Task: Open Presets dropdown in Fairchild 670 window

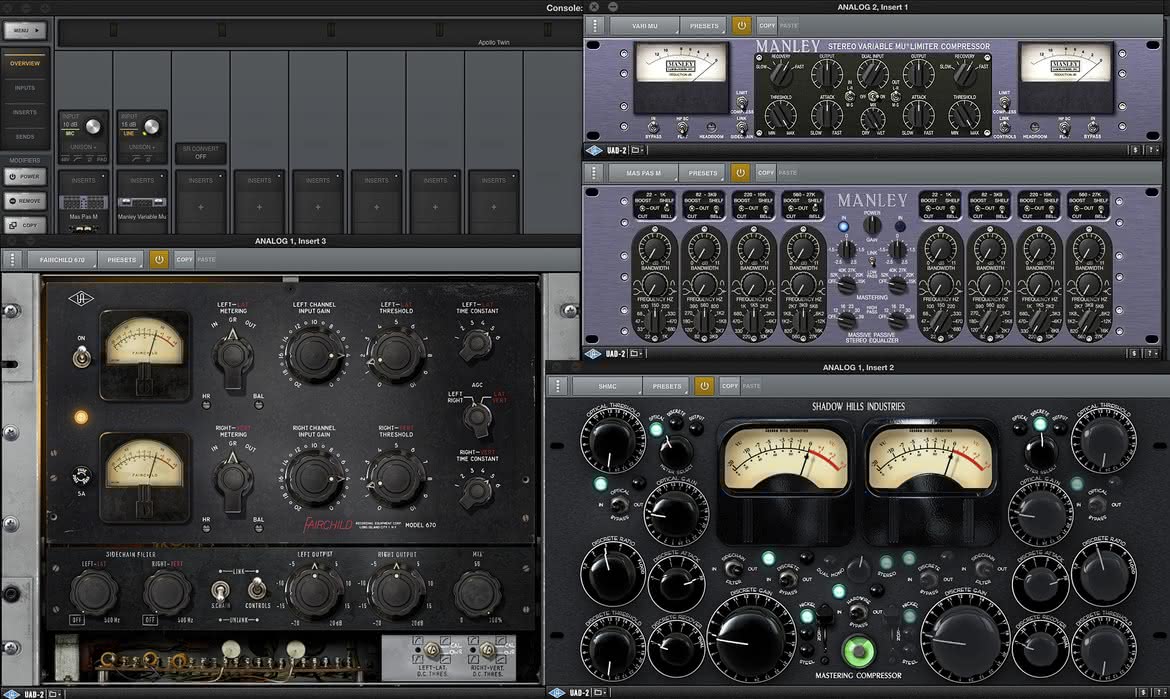Action: [x=122, y=260]
